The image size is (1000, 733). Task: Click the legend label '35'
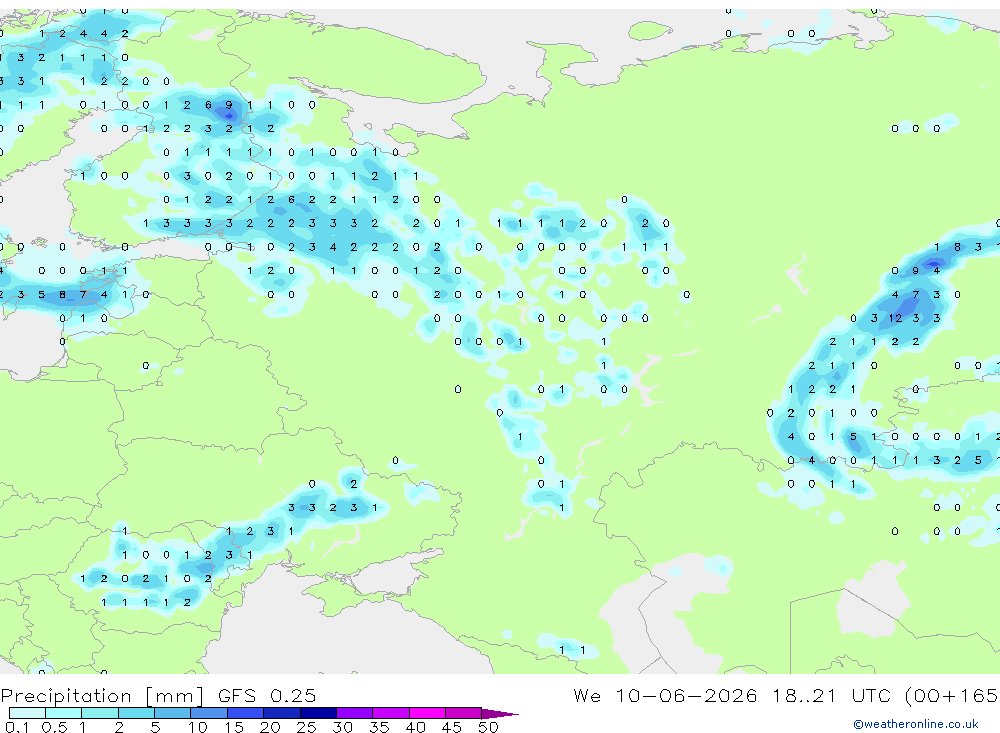point(379,727)
